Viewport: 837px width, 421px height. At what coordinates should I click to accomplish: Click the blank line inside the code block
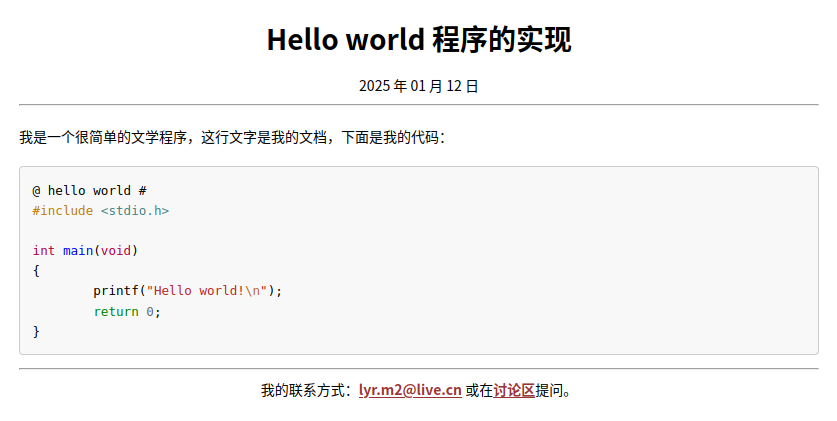200,230
